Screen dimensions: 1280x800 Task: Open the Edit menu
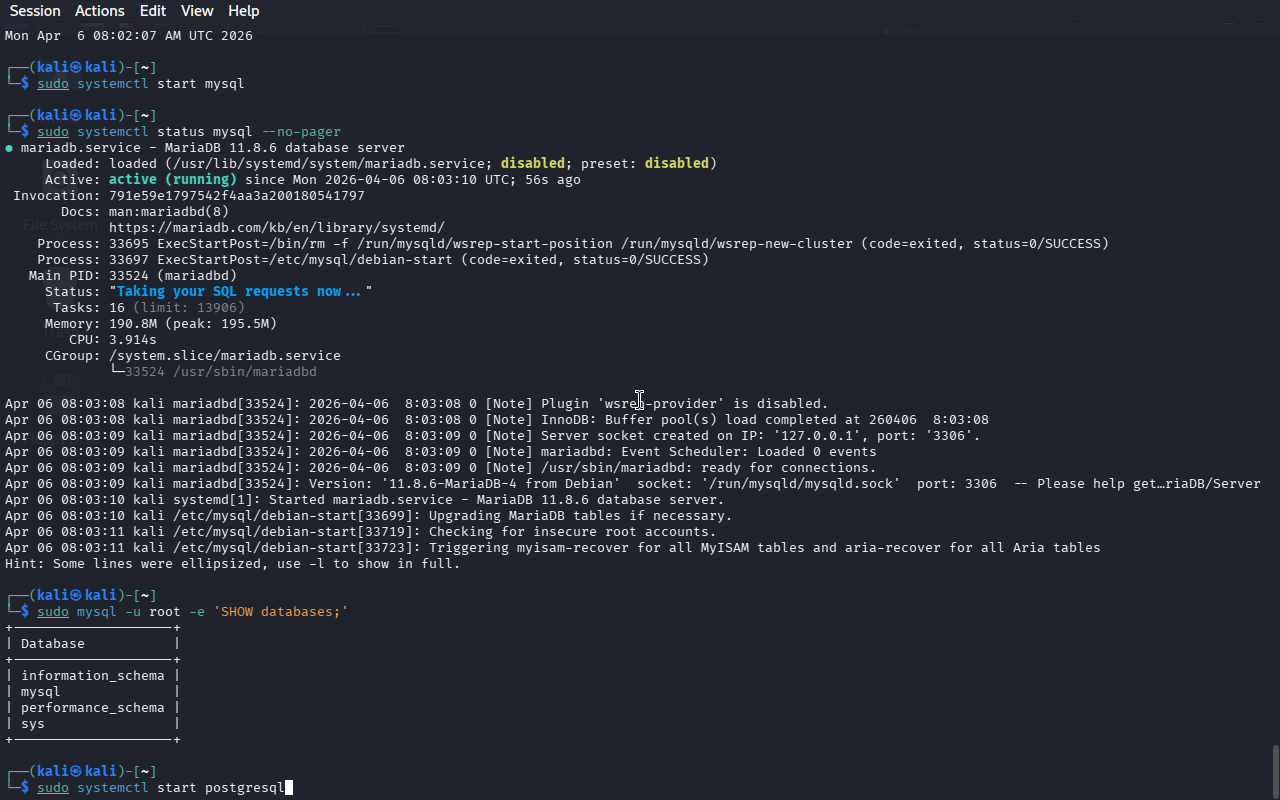[153, 11]
